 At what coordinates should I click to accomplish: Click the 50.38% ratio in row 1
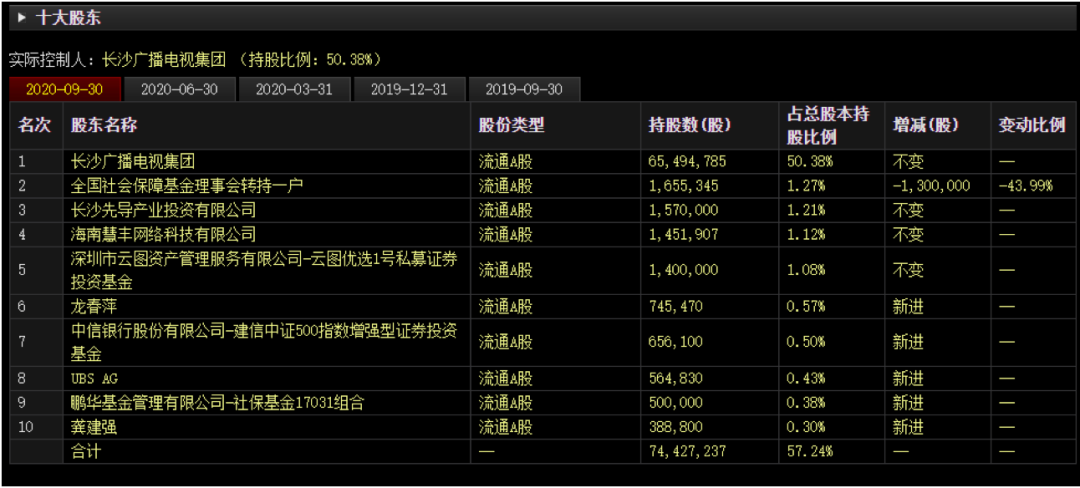809,162
